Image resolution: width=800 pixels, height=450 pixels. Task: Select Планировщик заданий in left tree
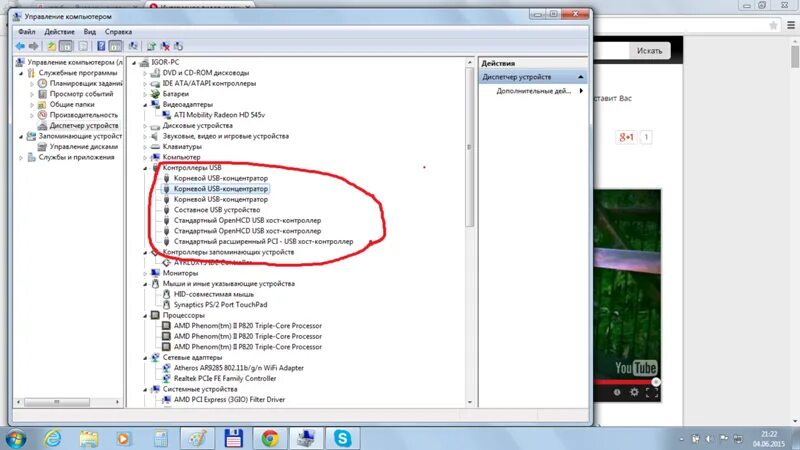[x=85, y=83]
